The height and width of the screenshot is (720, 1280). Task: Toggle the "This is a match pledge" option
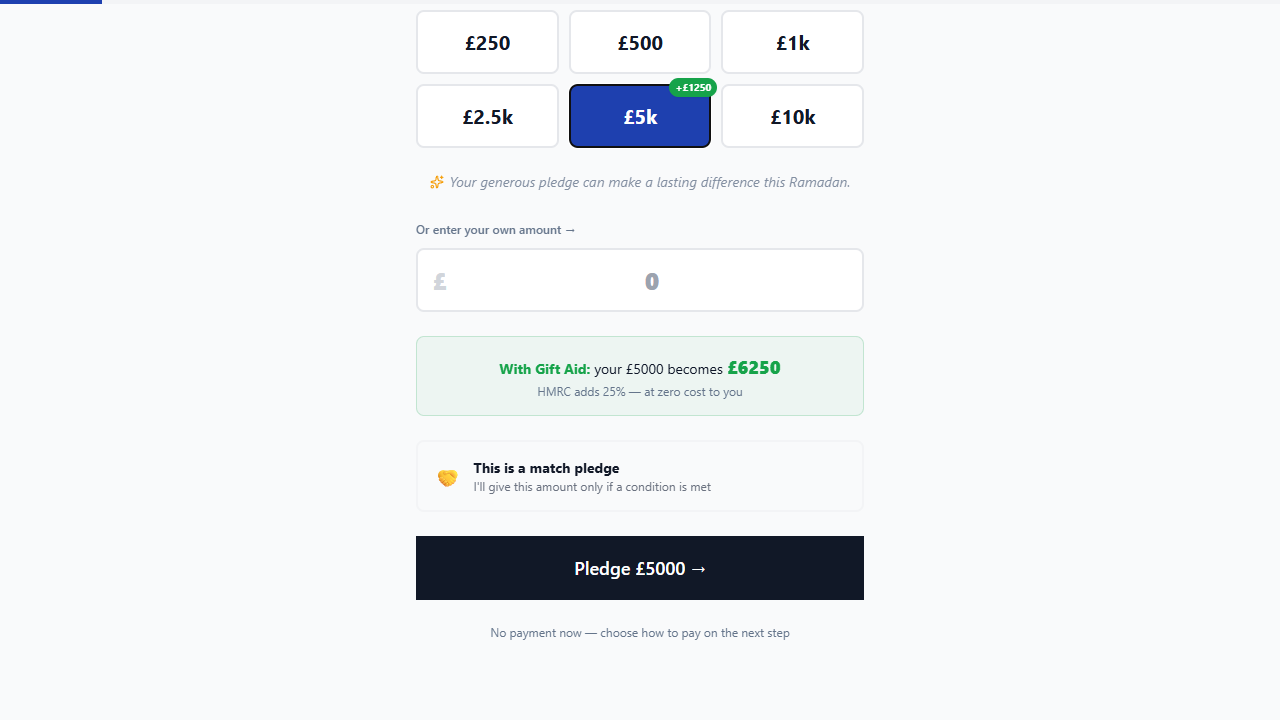640,476
